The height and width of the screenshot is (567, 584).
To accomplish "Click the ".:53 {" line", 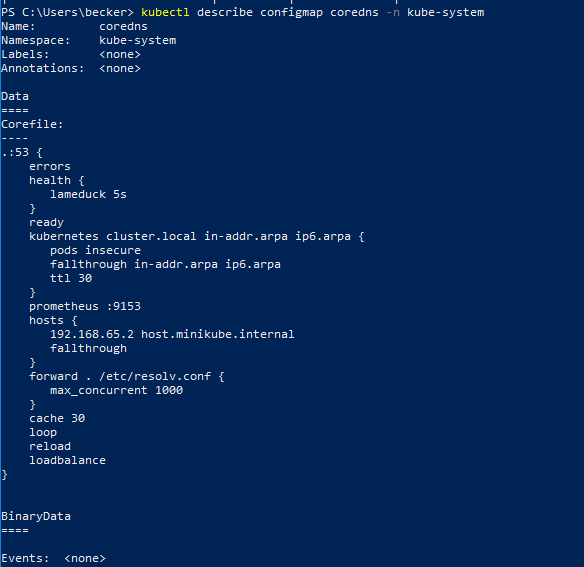I will (22, 153).
